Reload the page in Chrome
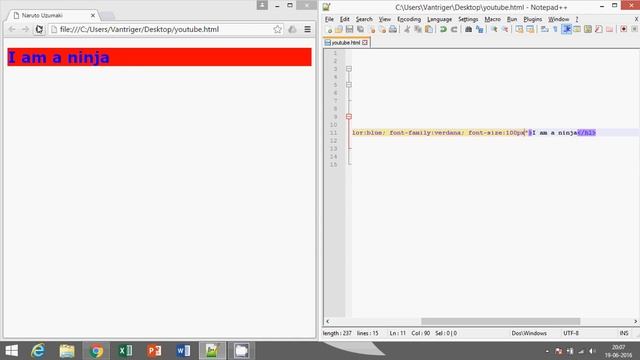This screenshot has height=360, width=640. (39, 29)
